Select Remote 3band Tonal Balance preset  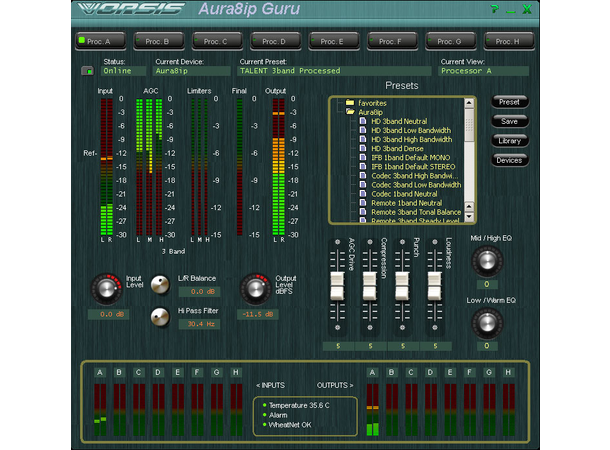pyautogui.click(x=410, y=212)
